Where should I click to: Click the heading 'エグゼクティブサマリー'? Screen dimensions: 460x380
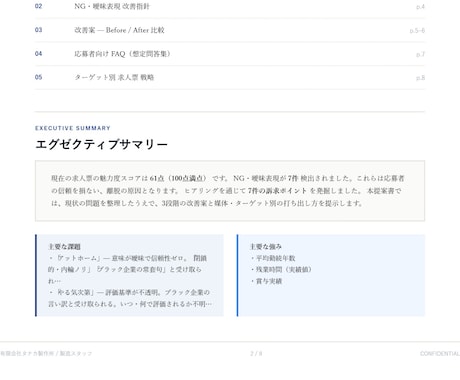point(101,144)
